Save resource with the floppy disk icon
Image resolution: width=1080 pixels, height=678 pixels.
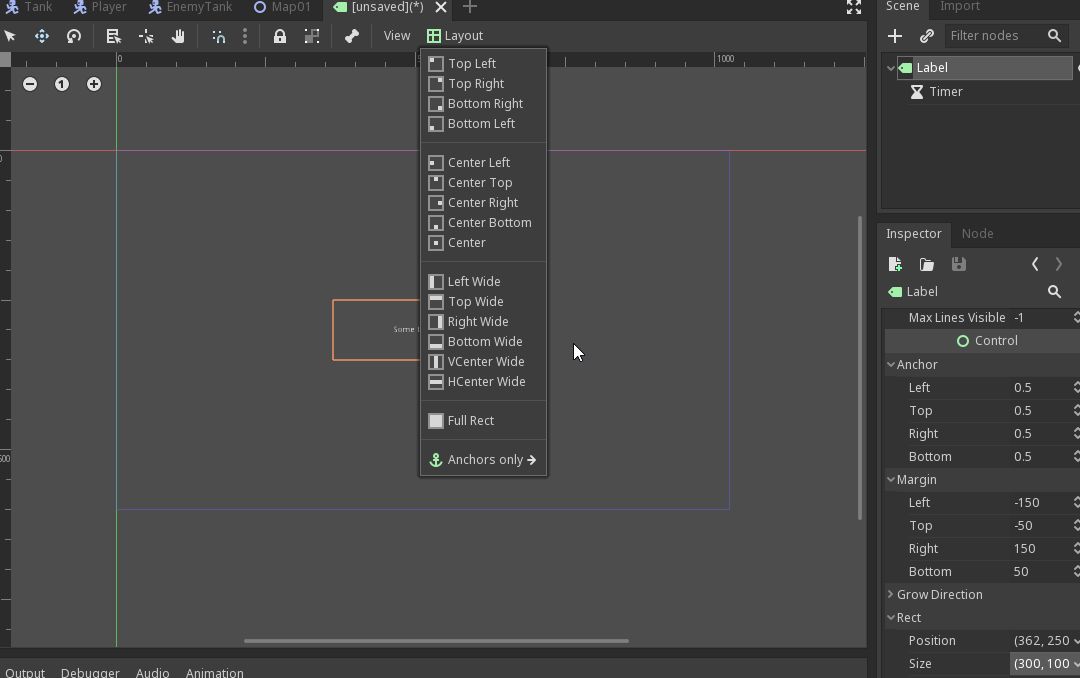958,265
